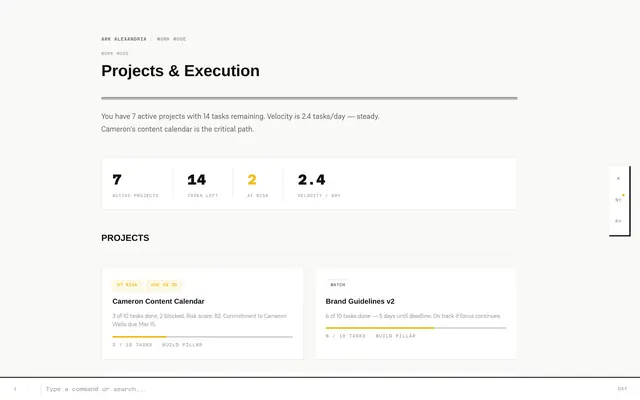The width and height of the screenshot is (640, 400).
Task: Click the middle side rail item with yellow dot
Action: click(x=618, y=200)
